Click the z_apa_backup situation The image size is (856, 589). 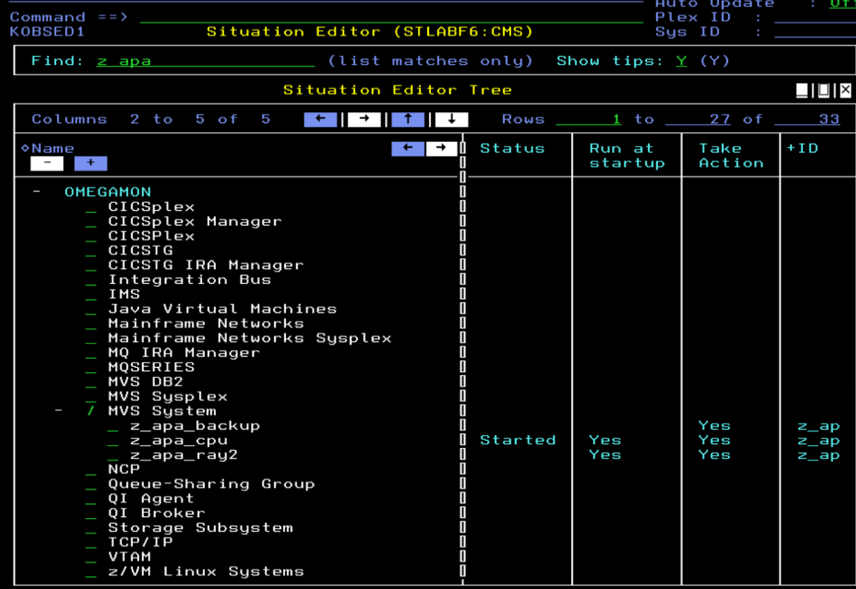pyautogui.click(x=195, y=426)
